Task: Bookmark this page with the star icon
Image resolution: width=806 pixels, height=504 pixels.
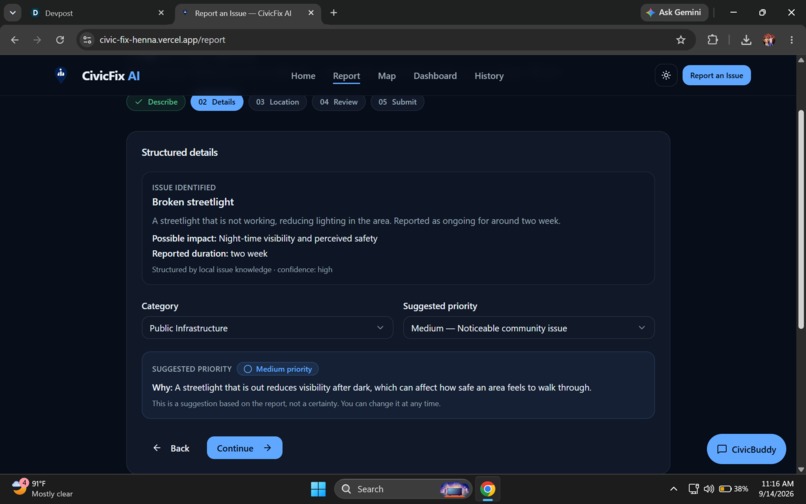Action: 681,40
